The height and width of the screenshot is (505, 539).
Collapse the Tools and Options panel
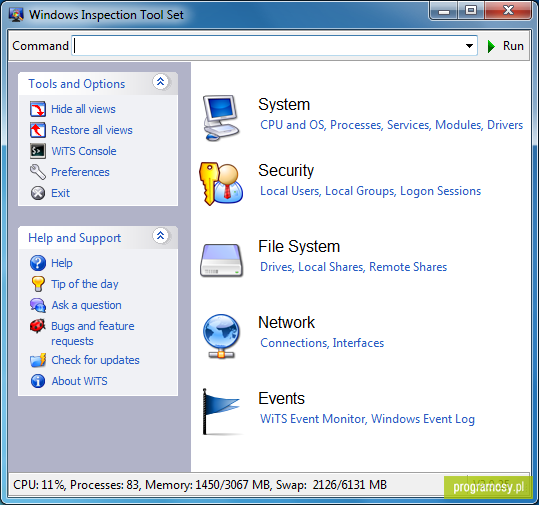(160, 82)
